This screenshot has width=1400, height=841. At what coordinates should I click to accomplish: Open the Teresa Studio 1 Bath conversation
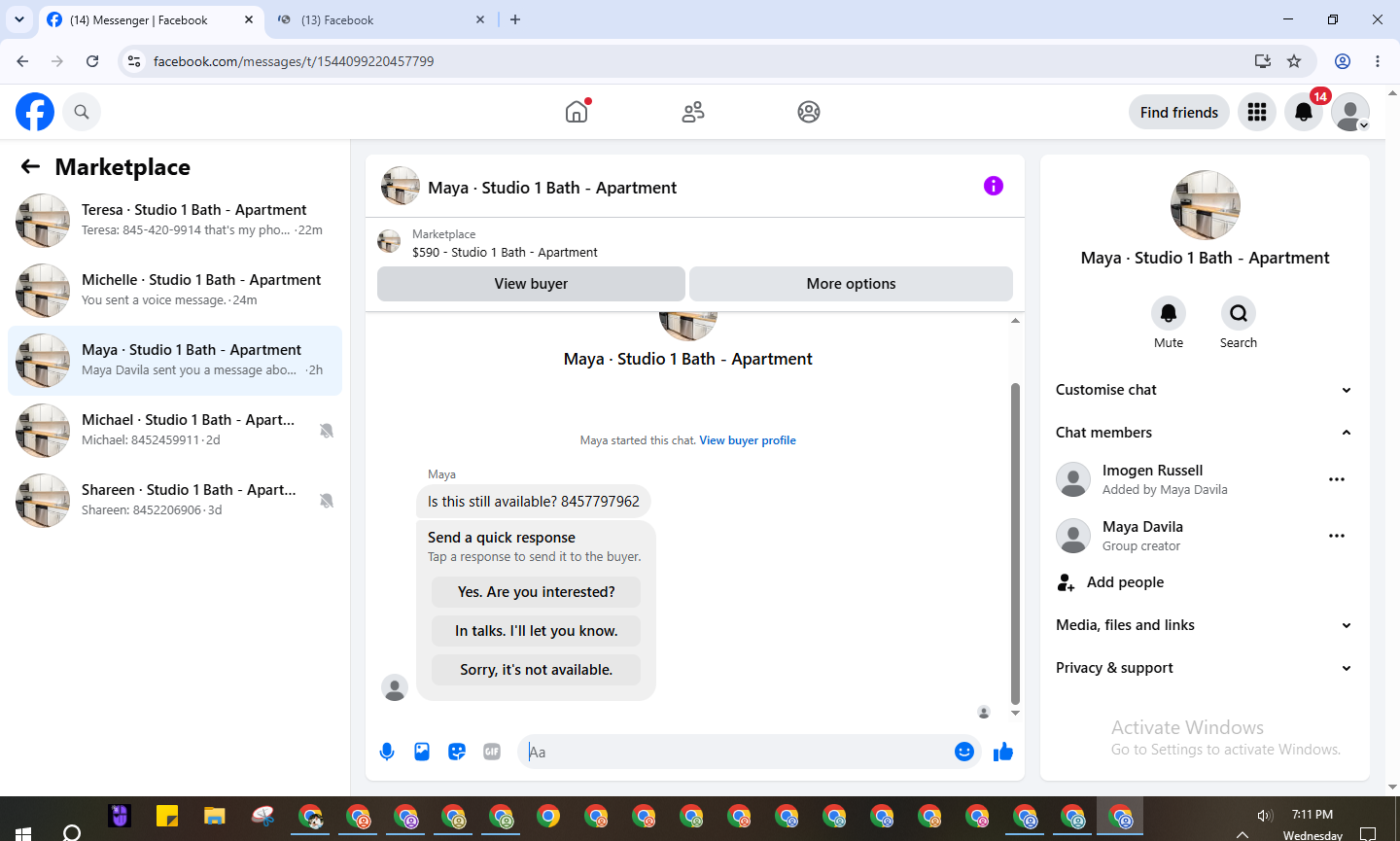pos(175,221)
